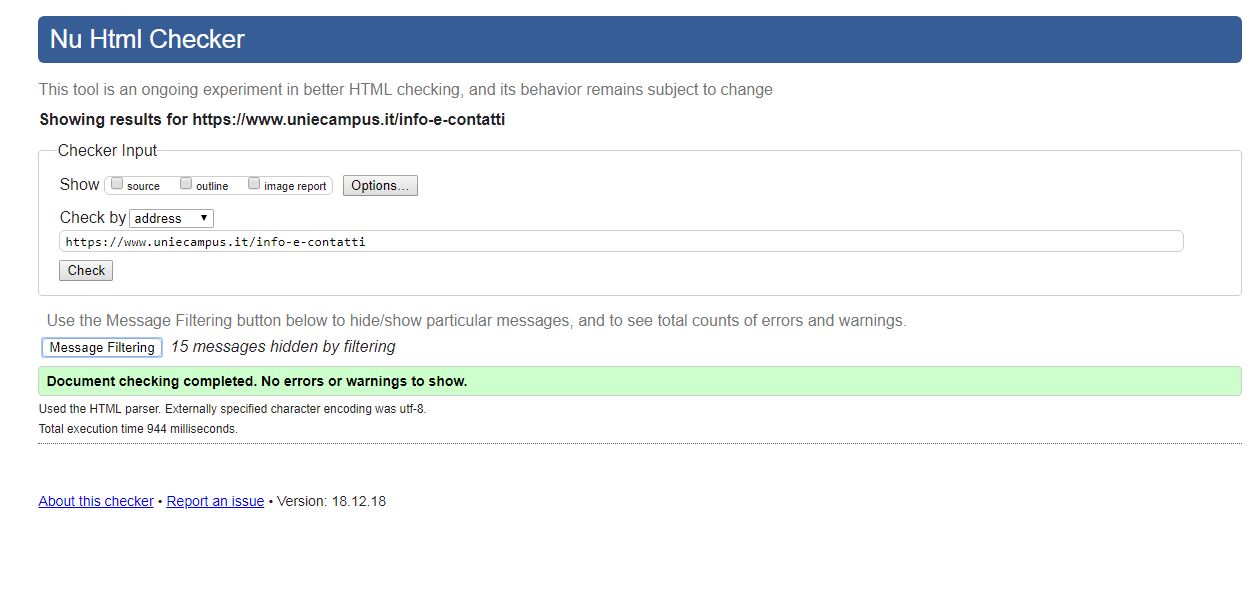This screenshot has width=1250, height=614.
Task: Click the '15 messages hidden by filtering' text
Action: click(x=283, y=347)
